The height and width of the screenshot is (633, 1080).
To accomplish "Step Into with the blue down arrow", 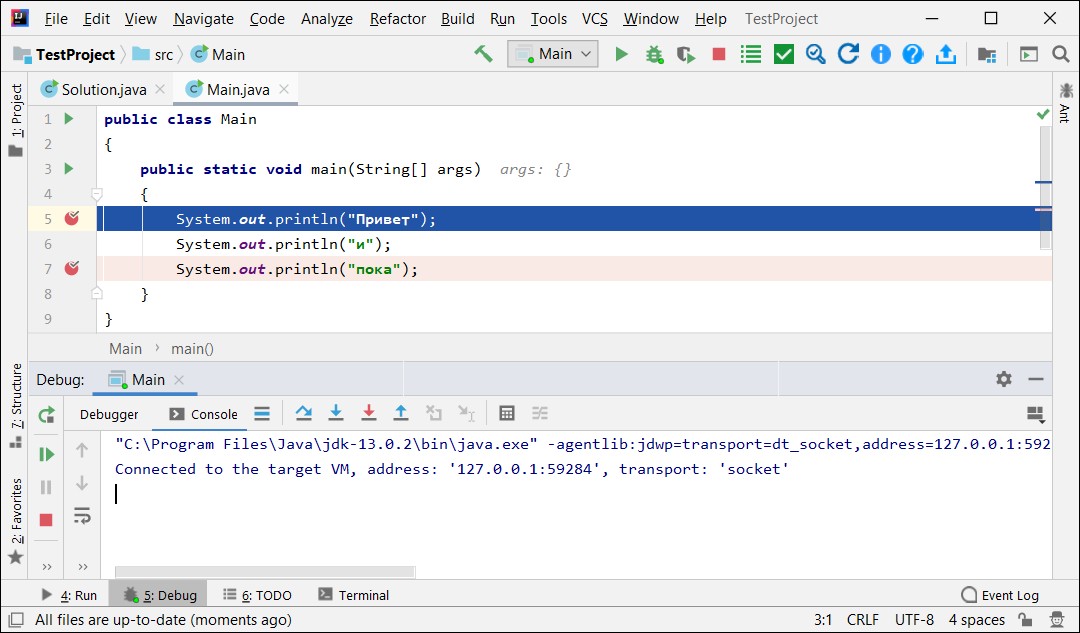I will 335,413.
